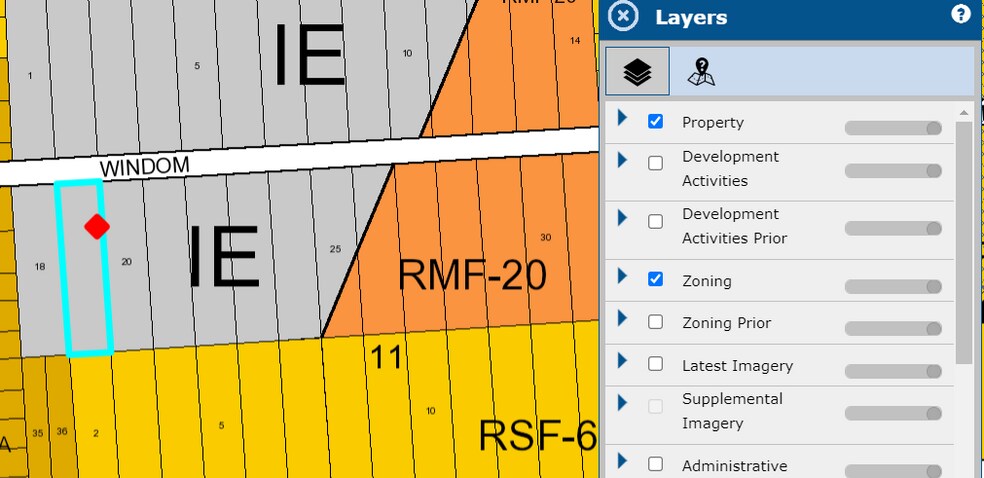984x478 pixels.
Task: Uncheck the Property layer checkbox
Action: click(x=656, y=121)
